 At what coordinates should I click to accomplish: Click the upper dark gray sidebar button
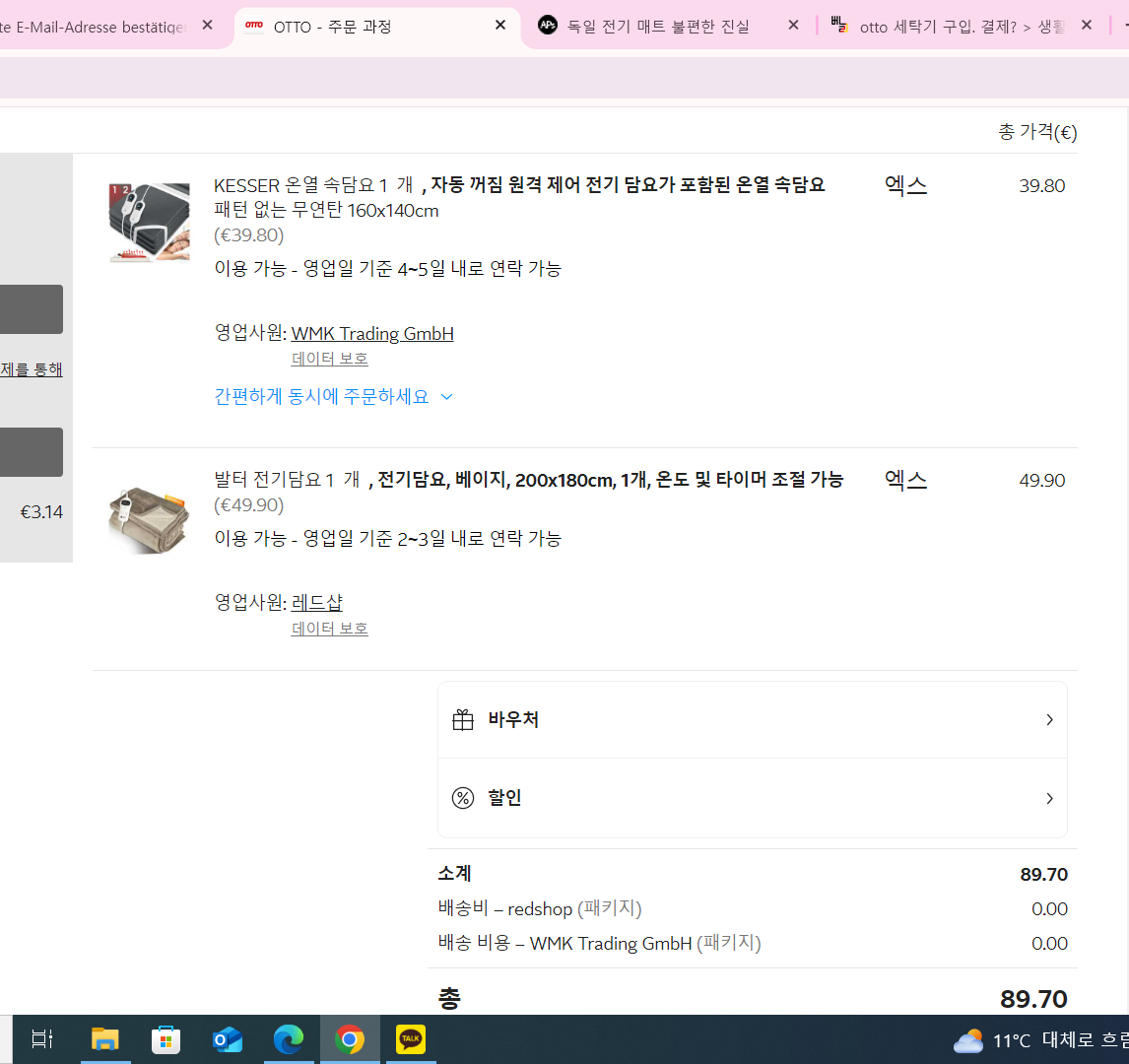click(32, 309)
